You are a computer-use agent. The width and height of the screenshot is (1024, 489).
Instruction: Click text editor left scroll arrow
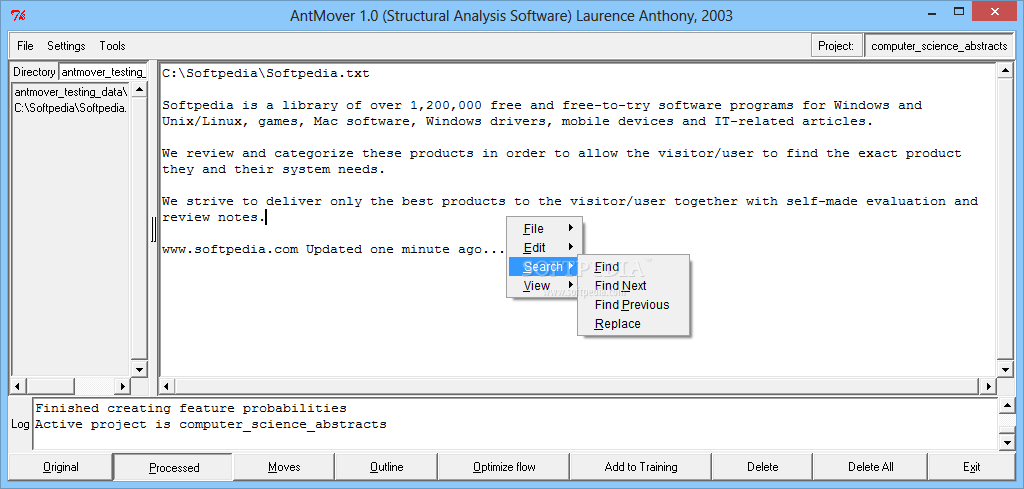pos(167,386)
